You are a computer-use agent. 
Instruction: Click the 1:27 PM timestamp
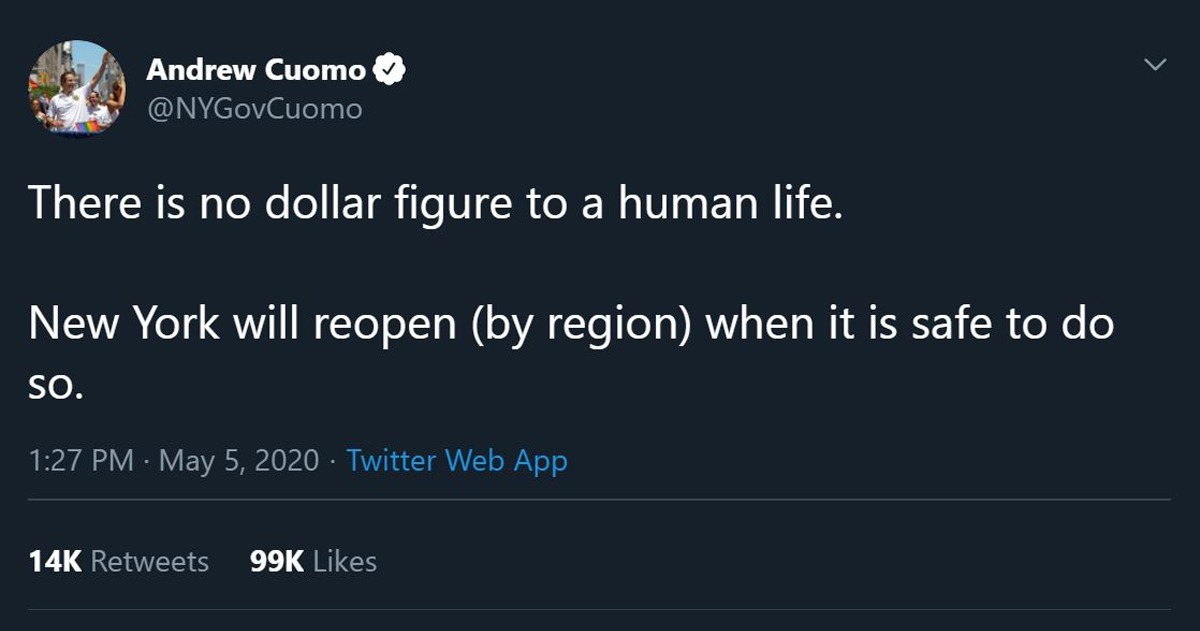pyautogui.click(x=81, y=461)
